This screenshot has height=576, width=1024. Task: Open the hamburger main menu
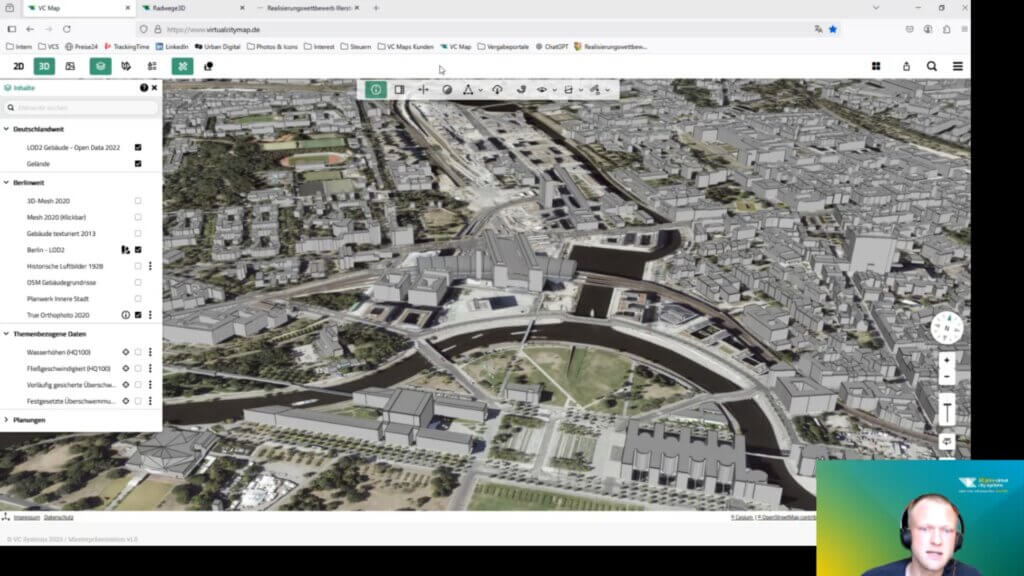point(958,67)
